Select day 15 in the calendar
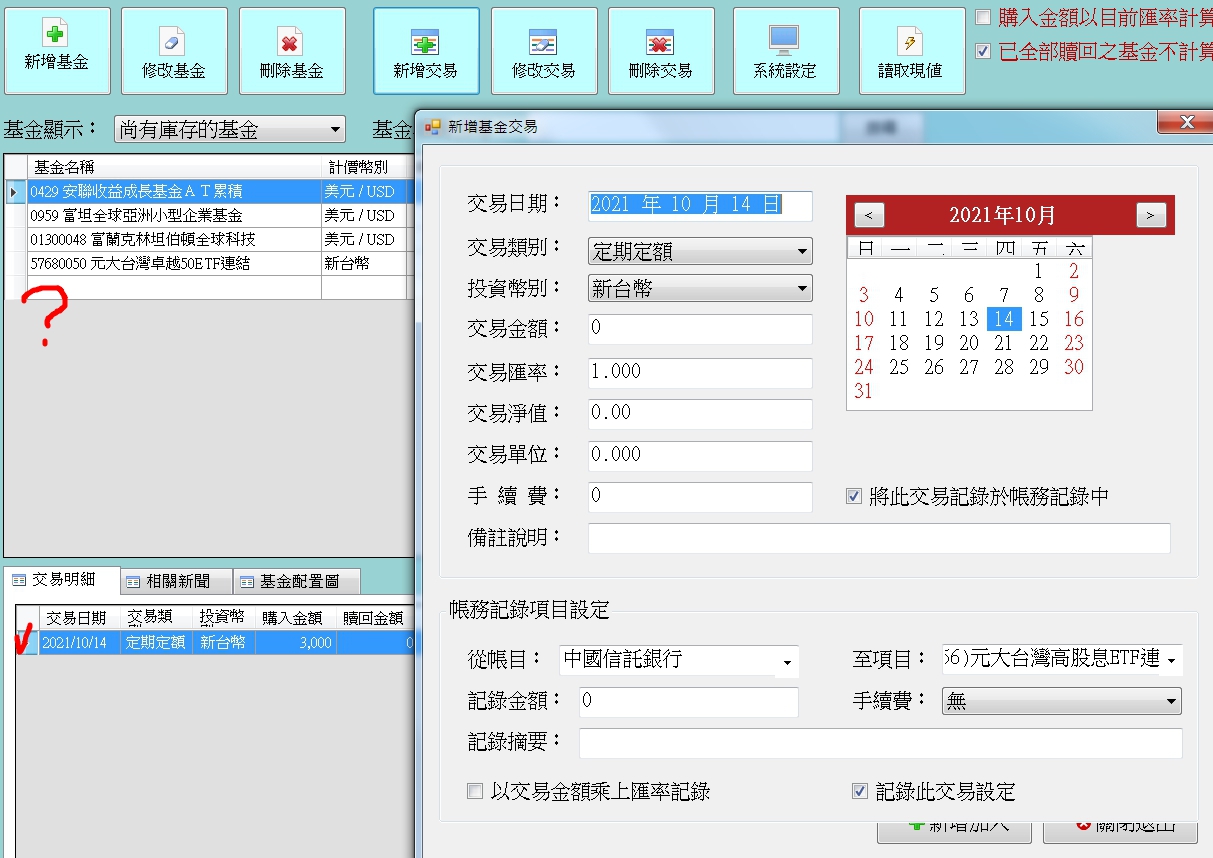 click(x=1039, y=319)
